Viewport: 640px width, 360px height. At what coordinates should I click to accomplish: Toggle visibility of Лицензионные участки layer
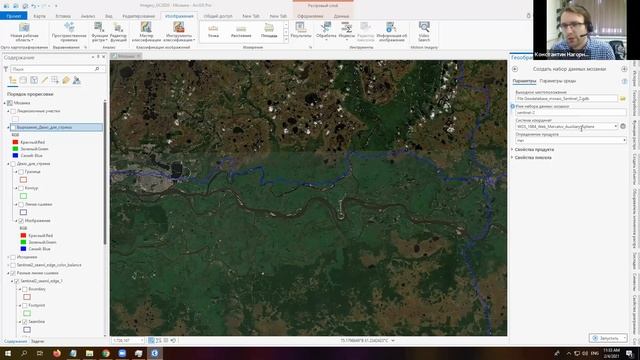pyautogui.click(x=13, y=111)
